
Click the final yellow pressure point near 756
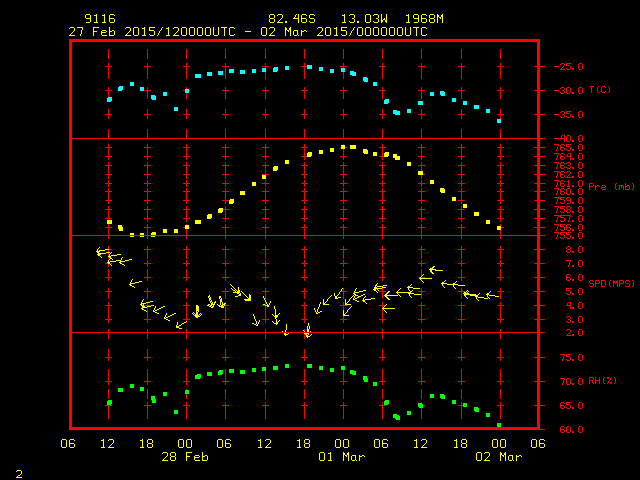pyautogui.click(x=499, y=228)
